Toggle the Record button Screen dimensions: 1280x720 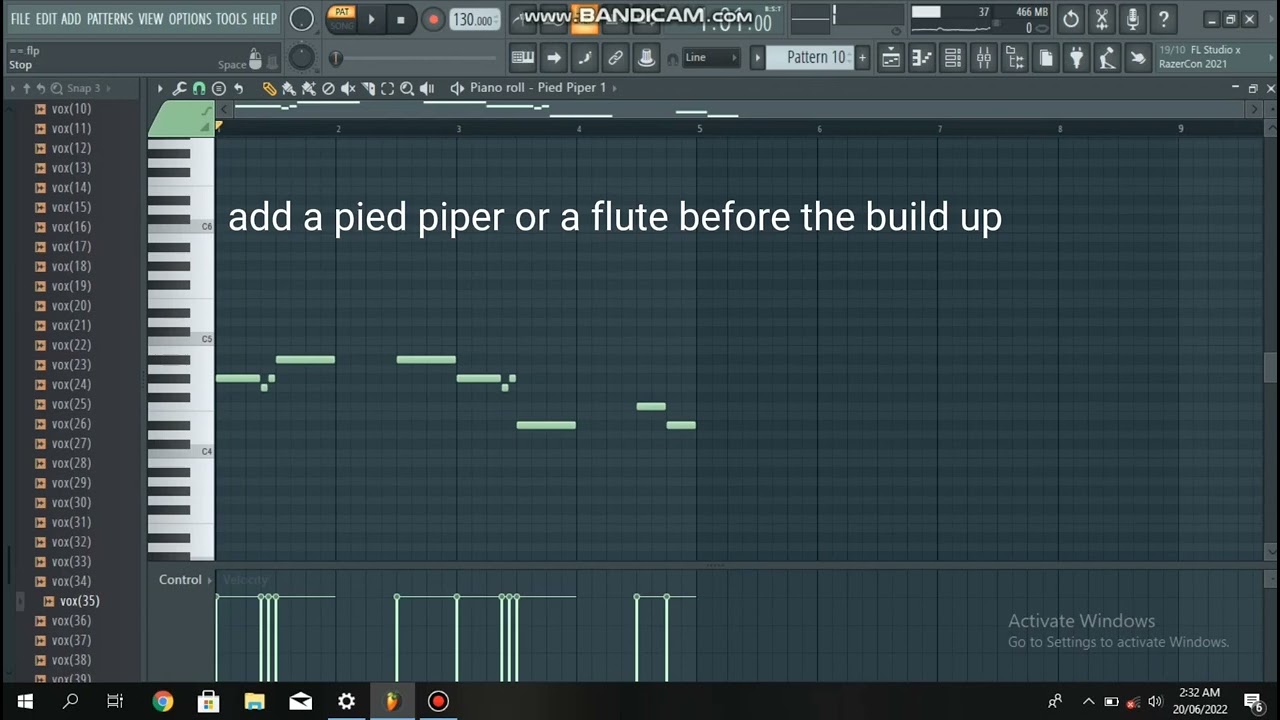pos(433,19)
